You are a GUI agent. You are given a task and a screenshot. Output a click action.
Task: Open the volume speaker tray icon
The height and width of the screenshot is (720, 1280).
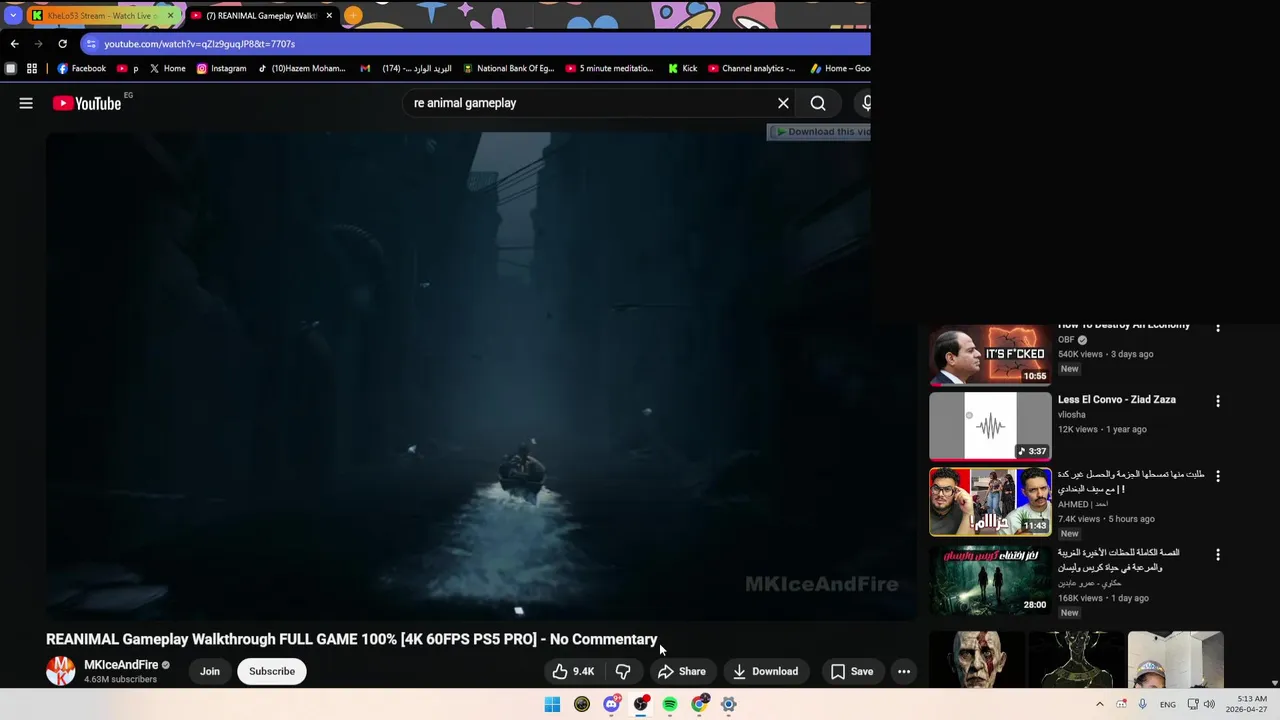coord(1209,704)
